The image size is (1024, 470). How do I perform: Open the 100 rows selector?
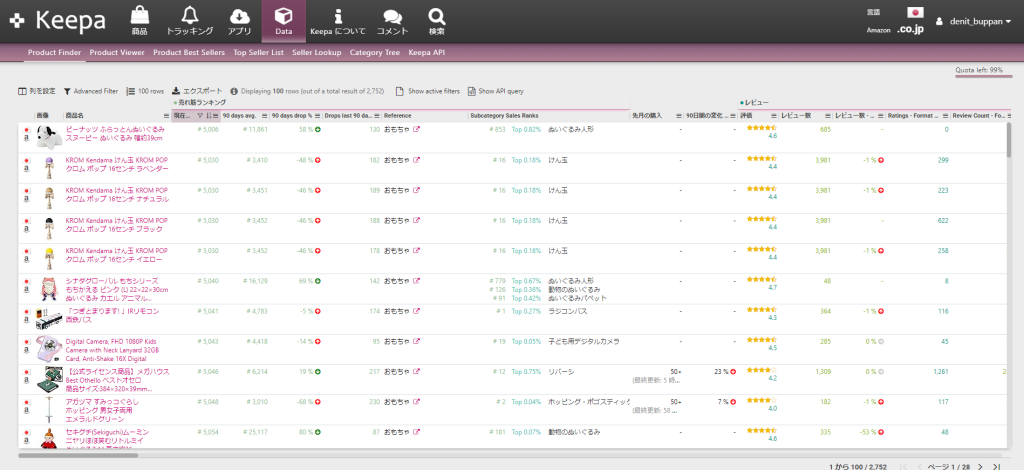pyautogui.click(x=145, y=91)
